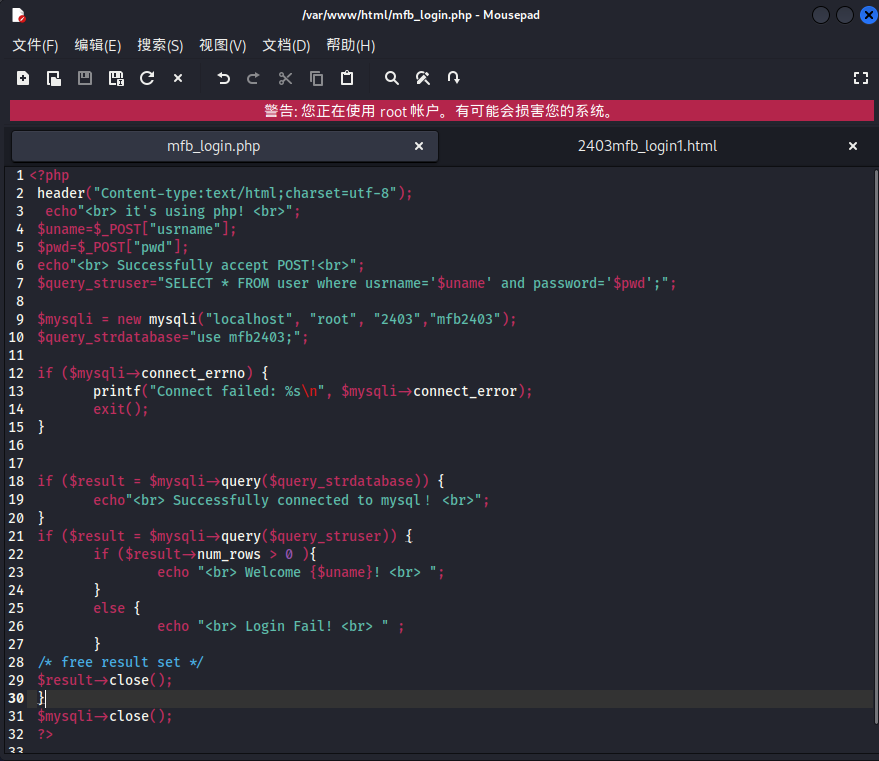
Task: Open the 搜索(S) menu
Action: click(x=160, y=45)
